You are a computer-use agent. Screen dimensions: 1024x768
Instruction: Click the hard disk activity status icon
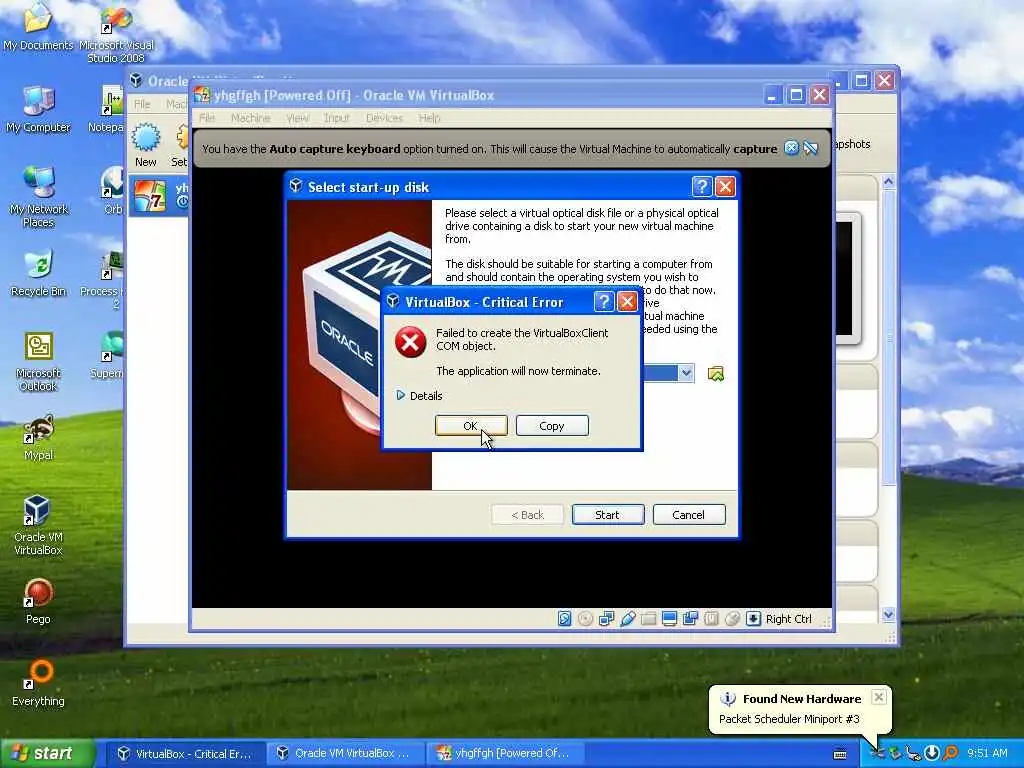(564, 618)
